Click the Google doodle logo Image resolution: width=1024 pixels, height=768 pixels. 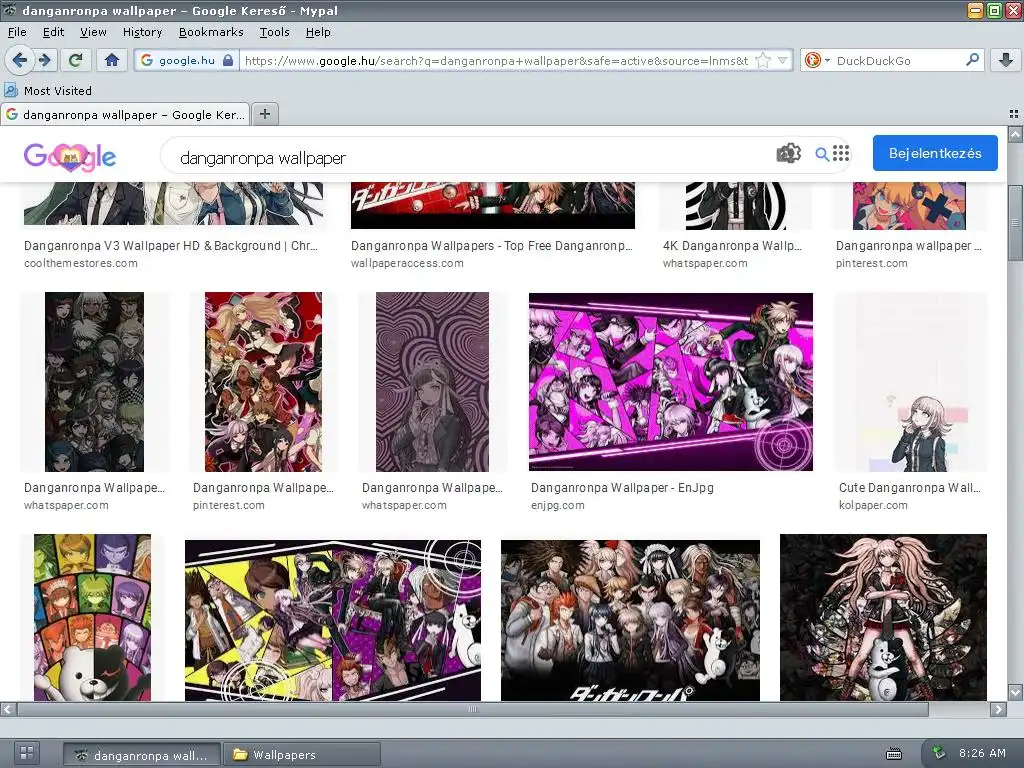[70, 157]
